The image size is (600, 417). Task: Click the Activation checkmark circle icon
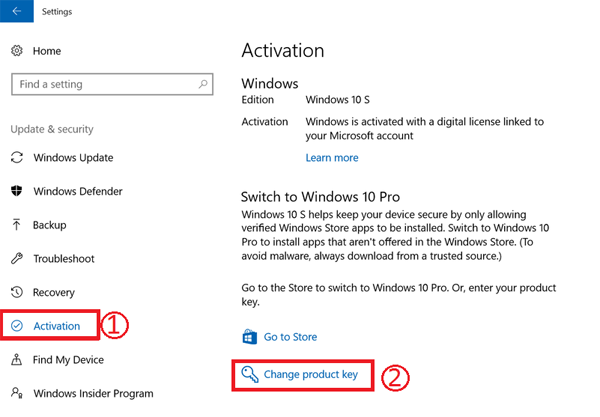17,326
